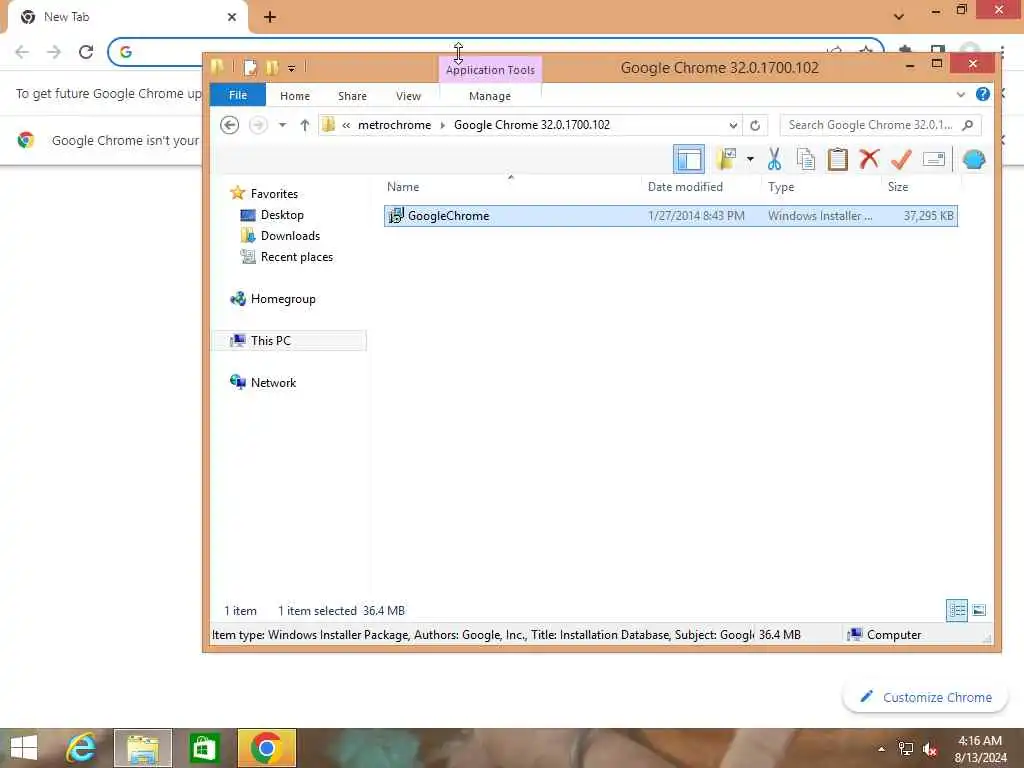Image resolution: width=1024 pixels, height=768 pixels.
Task: Click Google Chrome taskbar icon
Action: pos(266,748)
